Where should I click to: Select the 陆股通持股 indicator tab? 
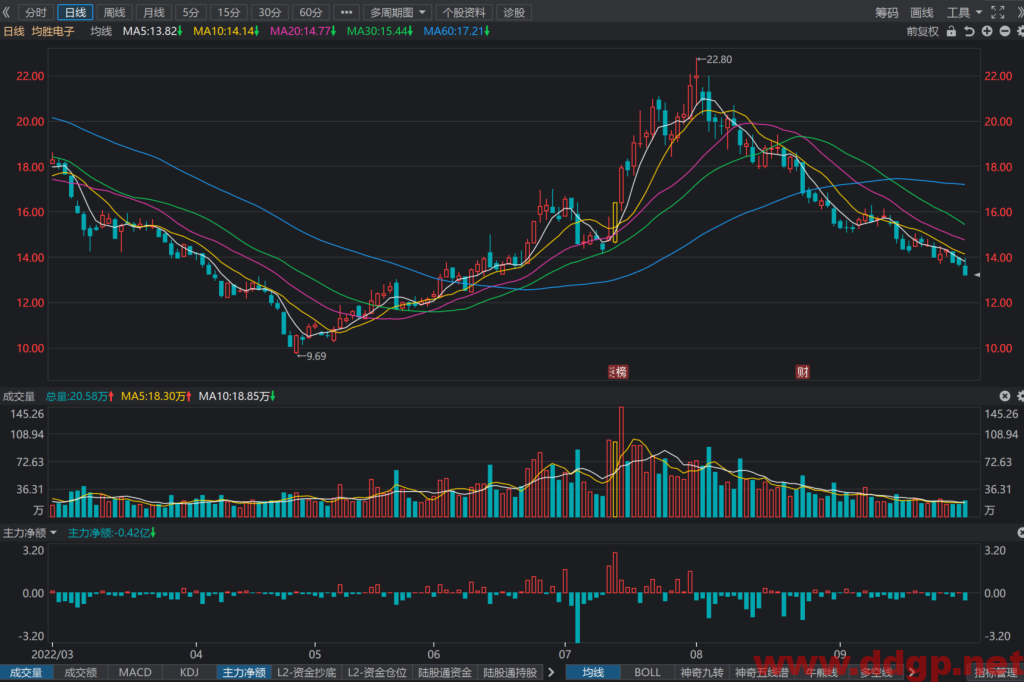(x=510, y=672)
